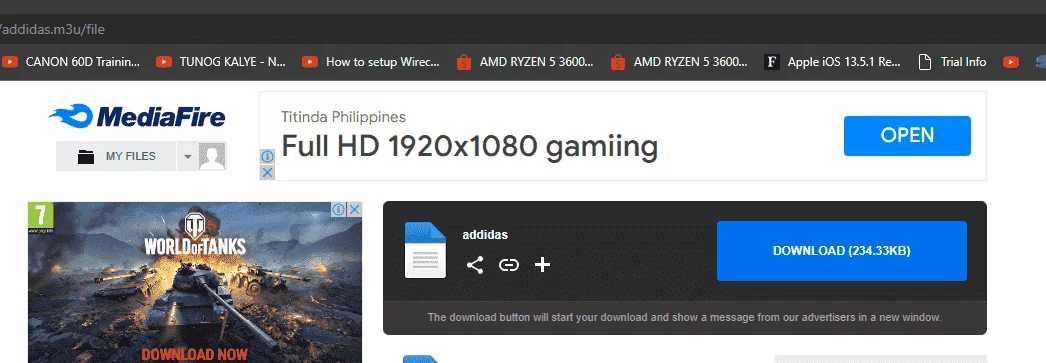This screenshot has height=363, width=1046.
Task: Click the MediaFire logo
Action: (137, 117)
